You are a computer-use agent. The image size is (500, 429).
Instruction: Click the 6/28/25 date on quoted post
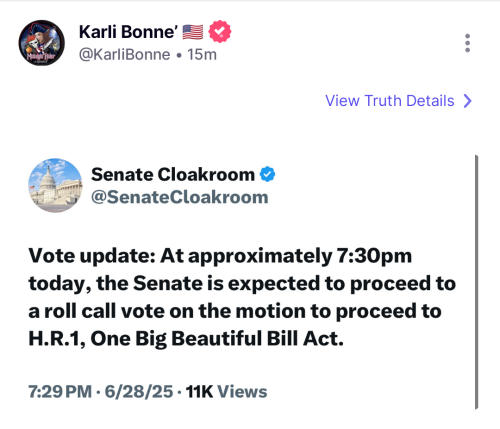pos(139,391)
